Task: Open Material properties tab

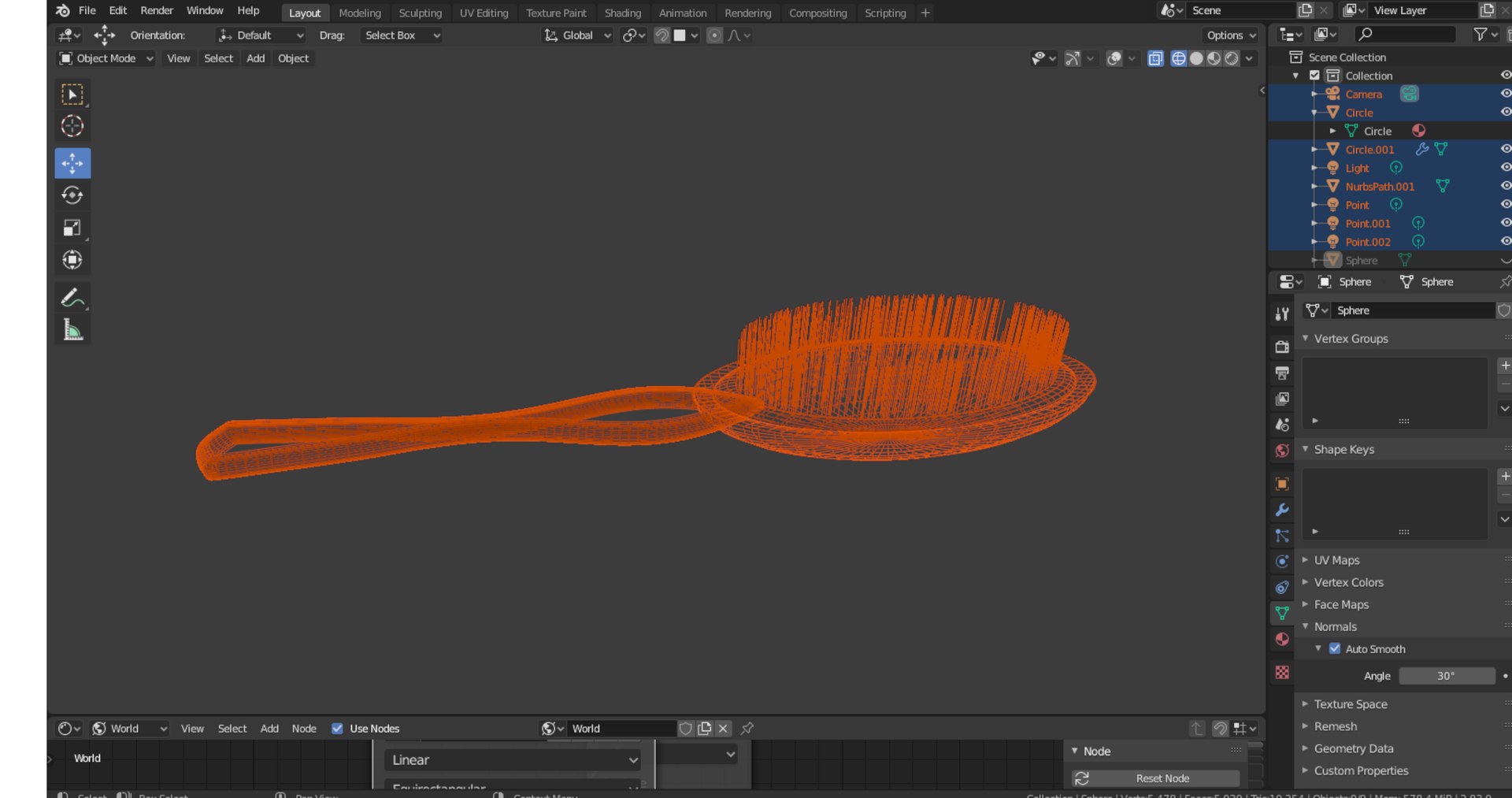Action: point(1282,639)
